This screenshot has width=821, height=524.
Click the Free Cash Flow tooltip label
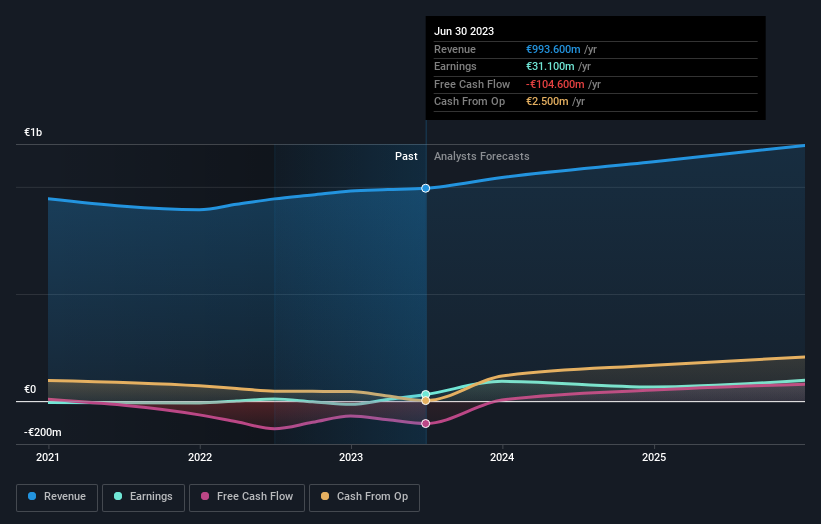pyautogui.click(x=472, y=84)
